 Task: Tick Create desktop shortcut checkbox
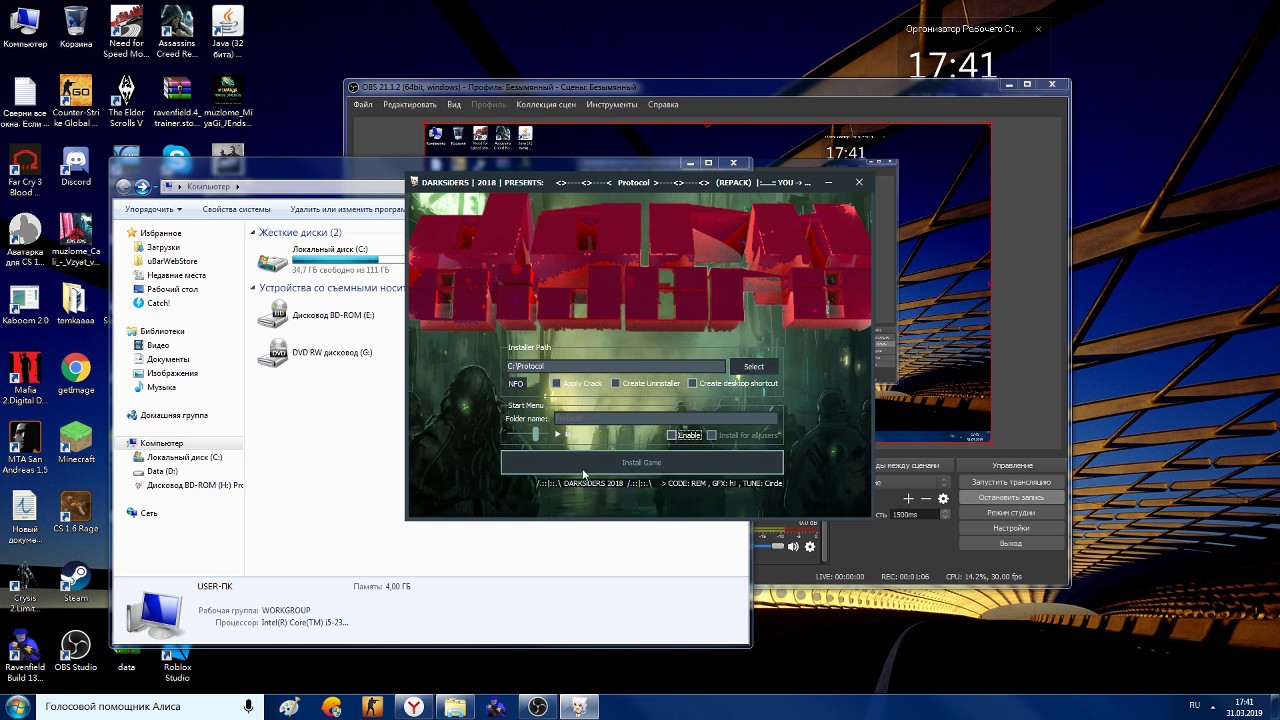pyautogui.click(x=692, y=383)
